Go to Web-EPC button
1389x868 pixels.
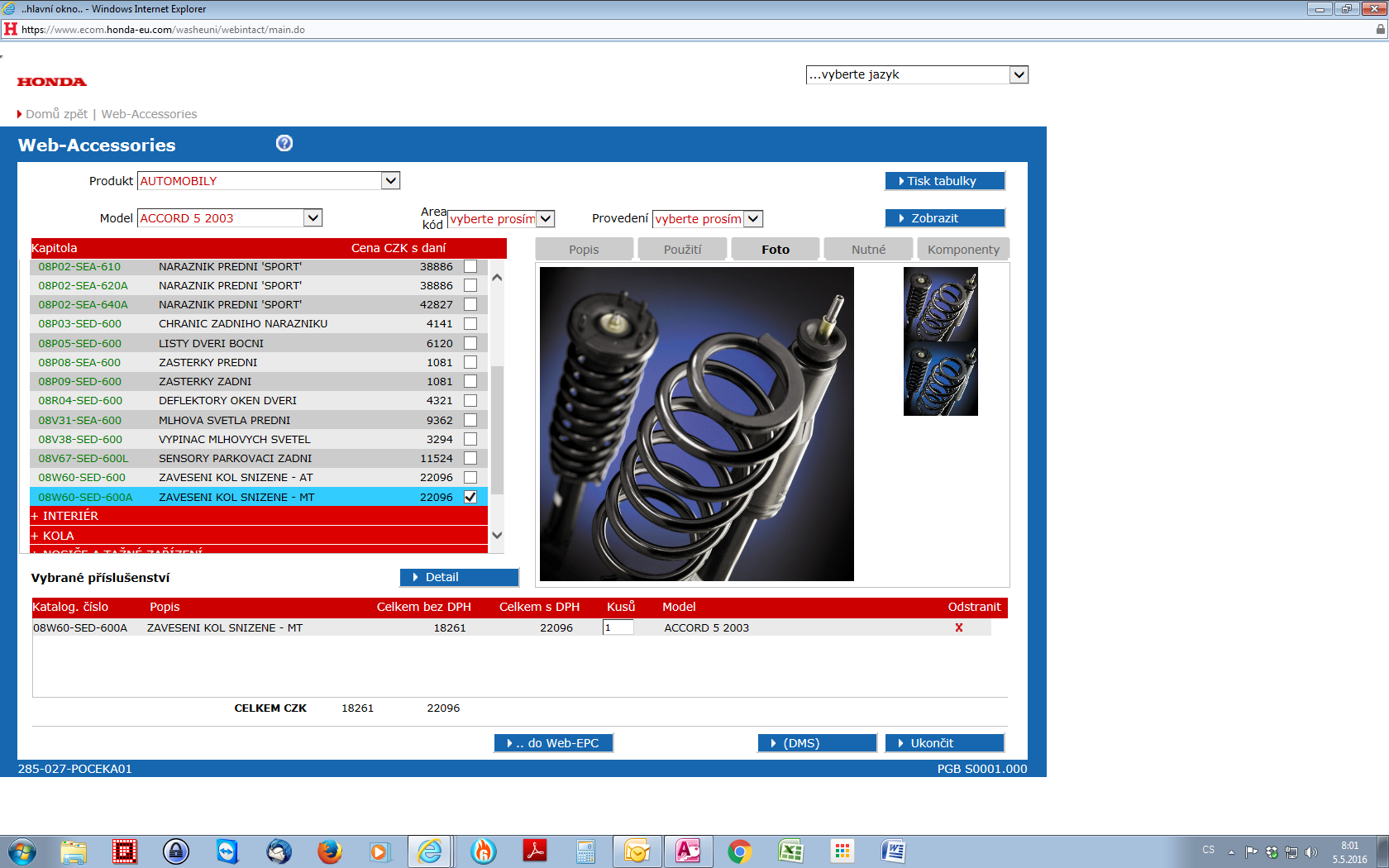(554, 743)
